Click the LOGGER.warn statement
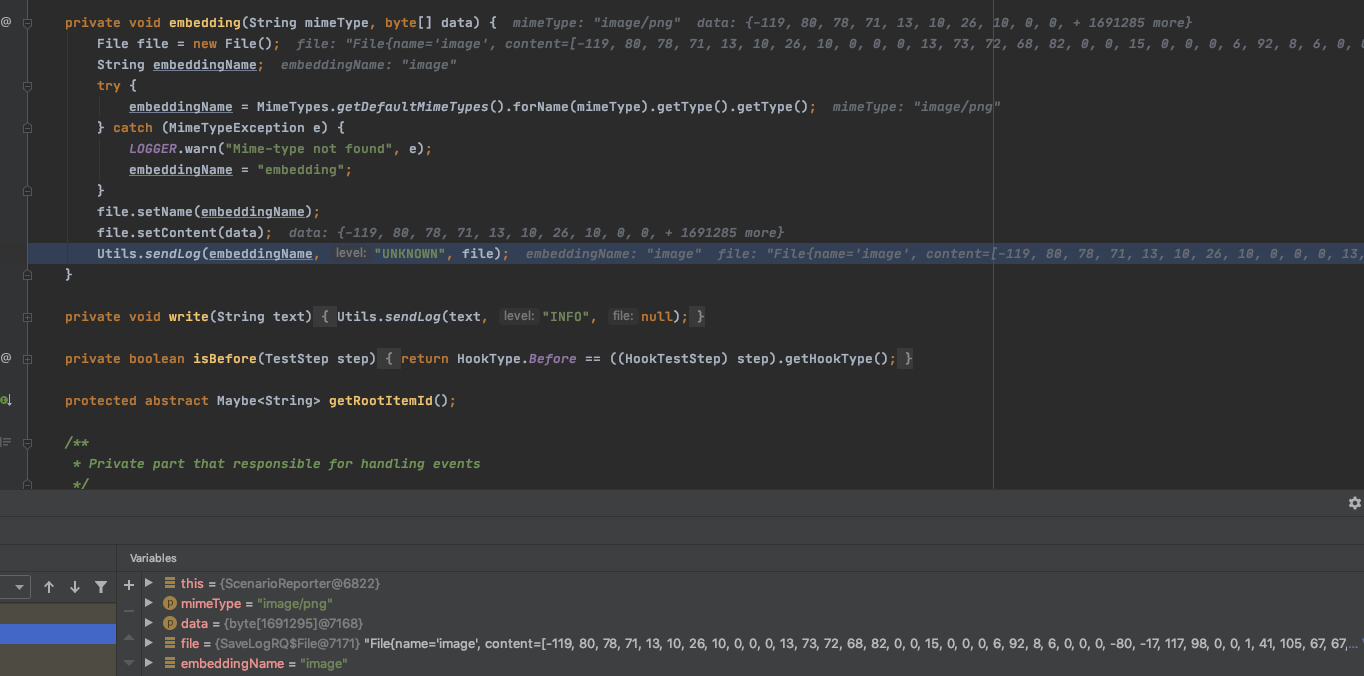The height and width of the screenshot is (676, 1364). (x=280, y=148)
